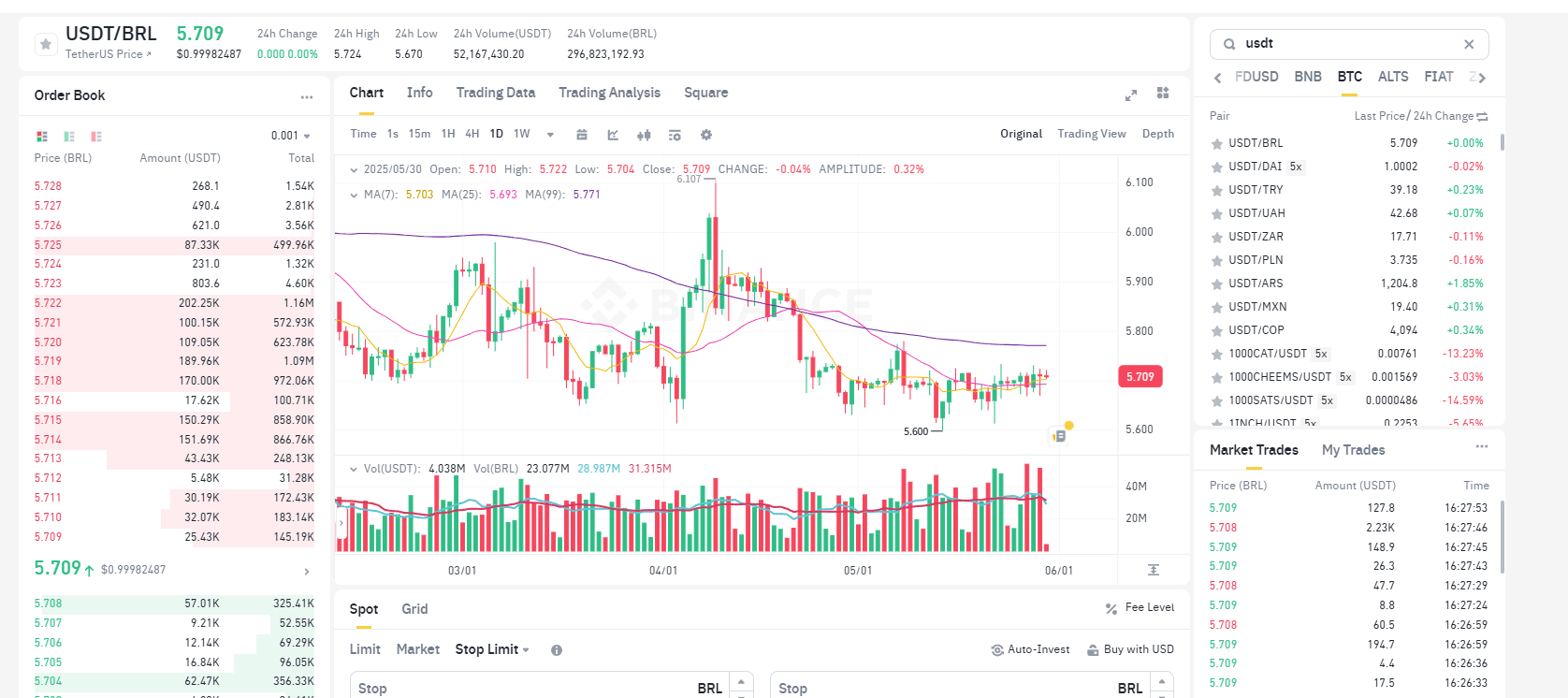Show earlier market tabs with left arrow

1217,78
